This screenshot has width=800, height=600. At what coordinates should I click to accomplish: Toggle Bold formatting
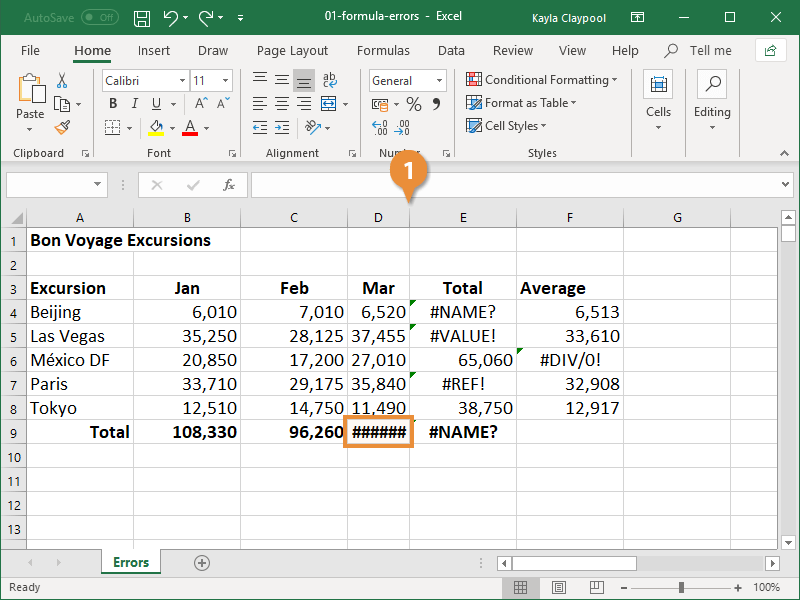tap(113, 104)
